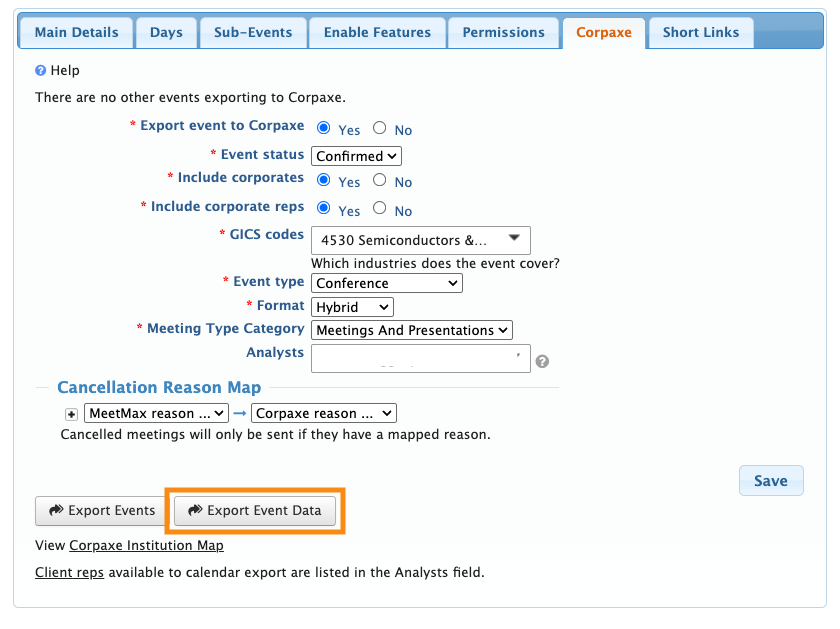This screenshot has width=840, height=629.
Task: Choose No for Export event to Corpaxe
Action: point(380,128)
